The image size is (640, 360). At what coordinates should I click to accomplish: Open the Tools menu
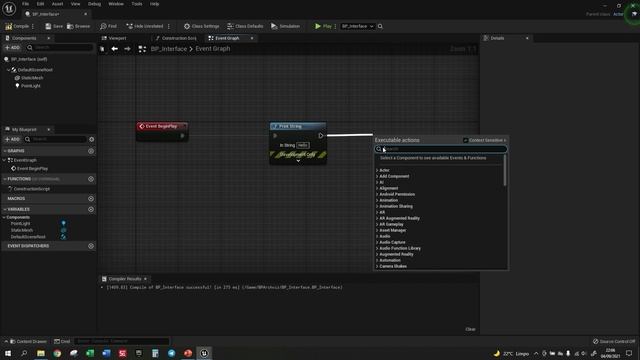(137, 4)
